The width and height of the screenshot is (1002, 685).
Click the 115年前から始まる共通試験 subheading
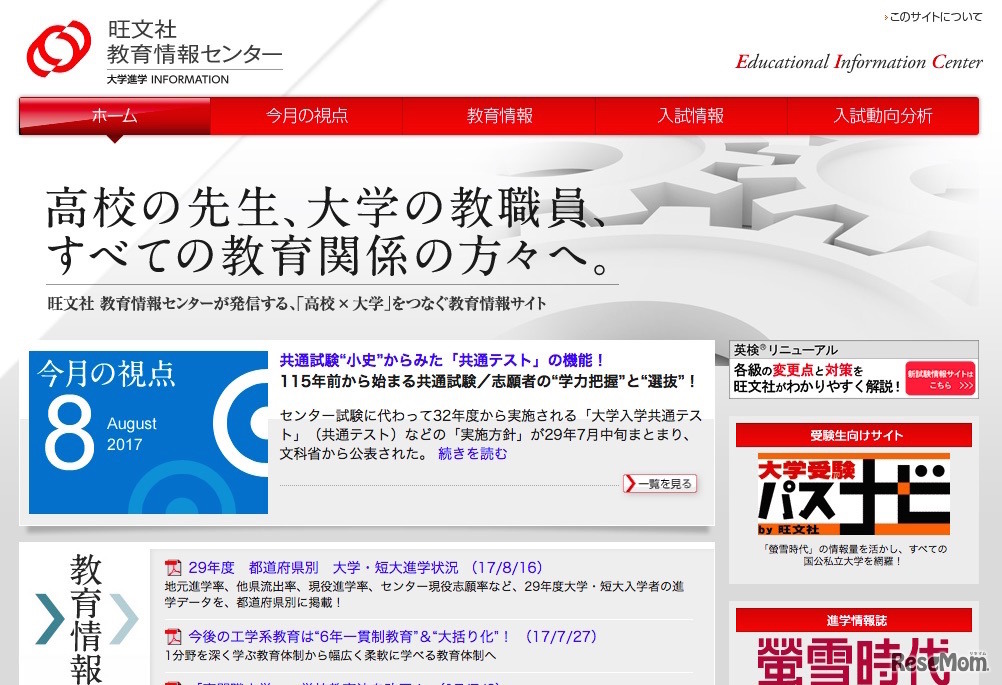[x=488, y=381]
